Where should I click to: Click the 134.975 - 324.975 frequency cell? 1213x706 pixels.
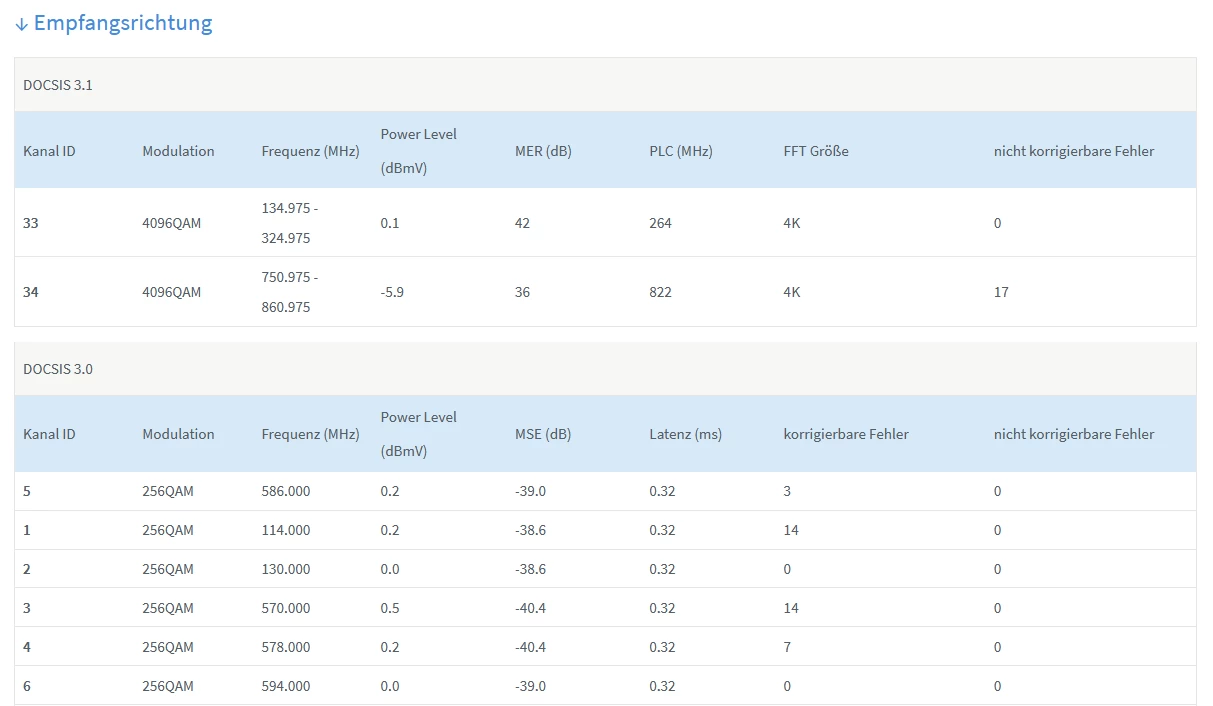click(x=286, y=223)
